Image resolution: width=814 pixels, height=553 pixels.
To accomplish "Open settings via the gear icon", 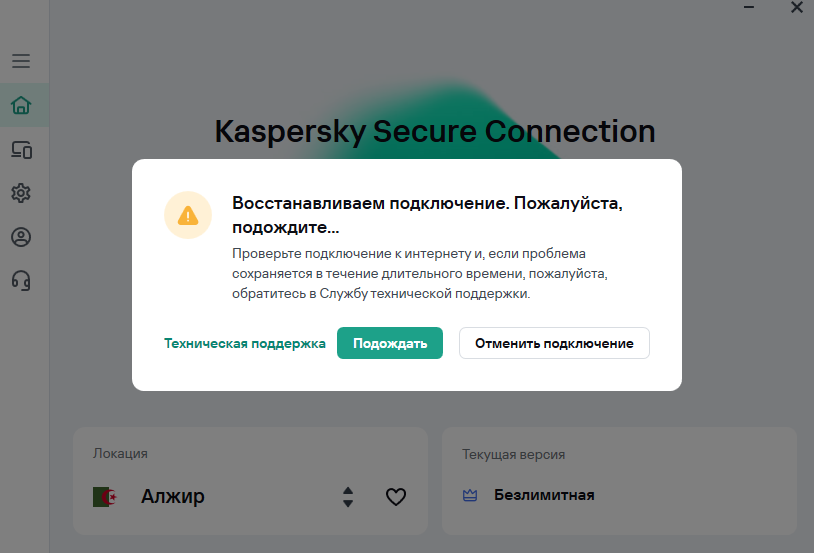I will click(21, 193).
